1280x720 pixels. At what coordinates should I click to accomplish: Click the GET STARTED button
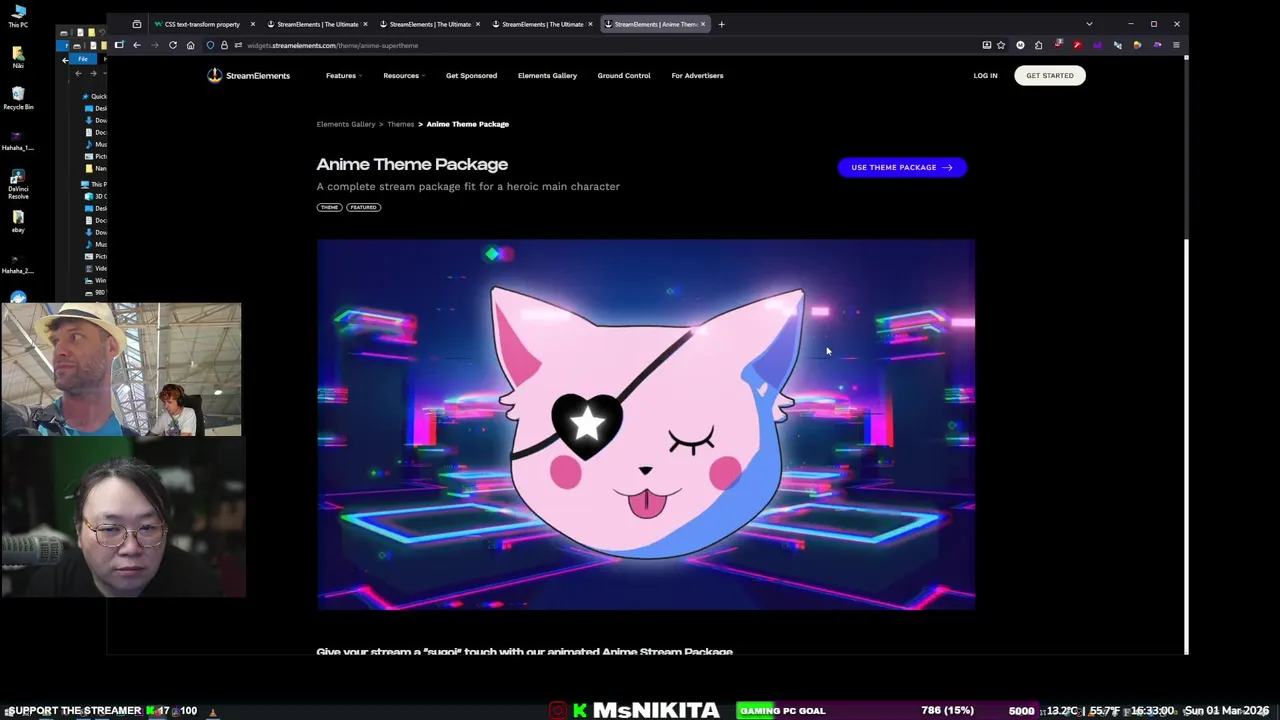point(1050,76)
